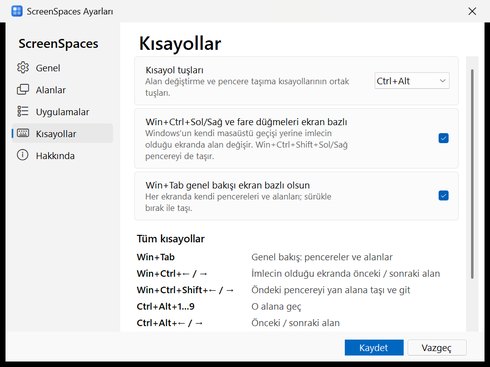490x367 pixels.
Task: Click the Win+Tab shortcut row text
Action: pyautogui.click(x=155, y=257)
